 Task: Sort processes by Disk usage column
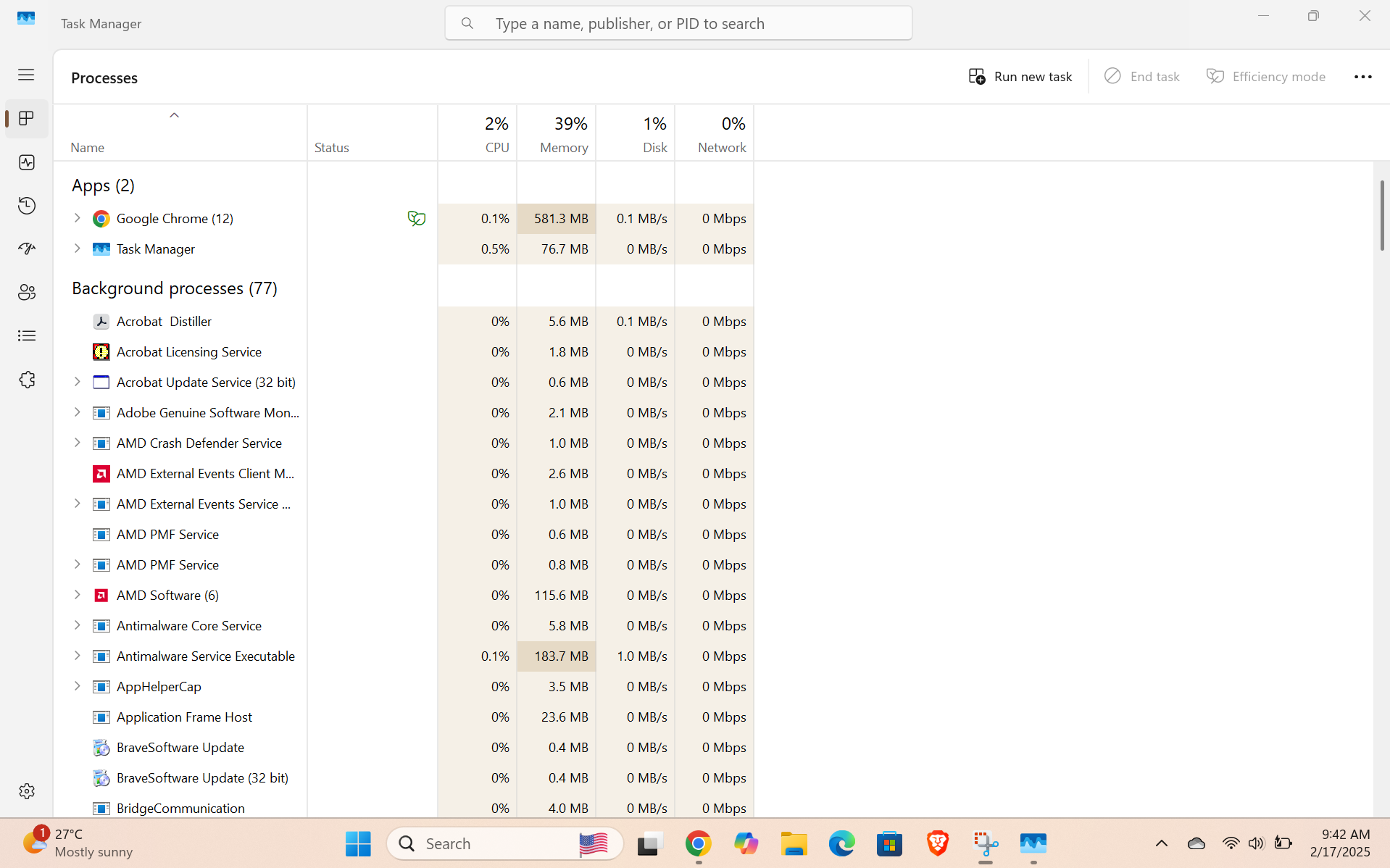pos(636,133)
